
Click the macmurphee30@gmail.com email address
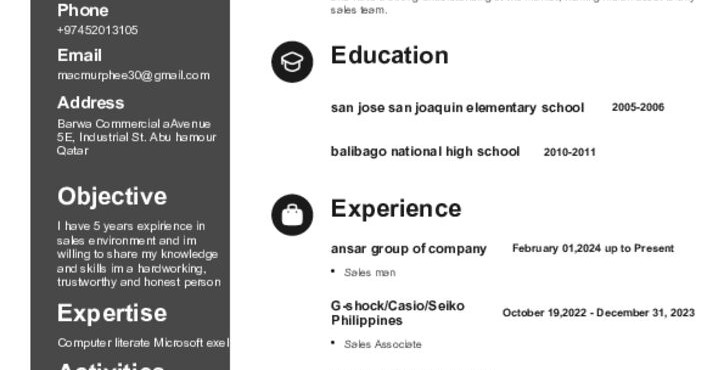pos(133,76)
